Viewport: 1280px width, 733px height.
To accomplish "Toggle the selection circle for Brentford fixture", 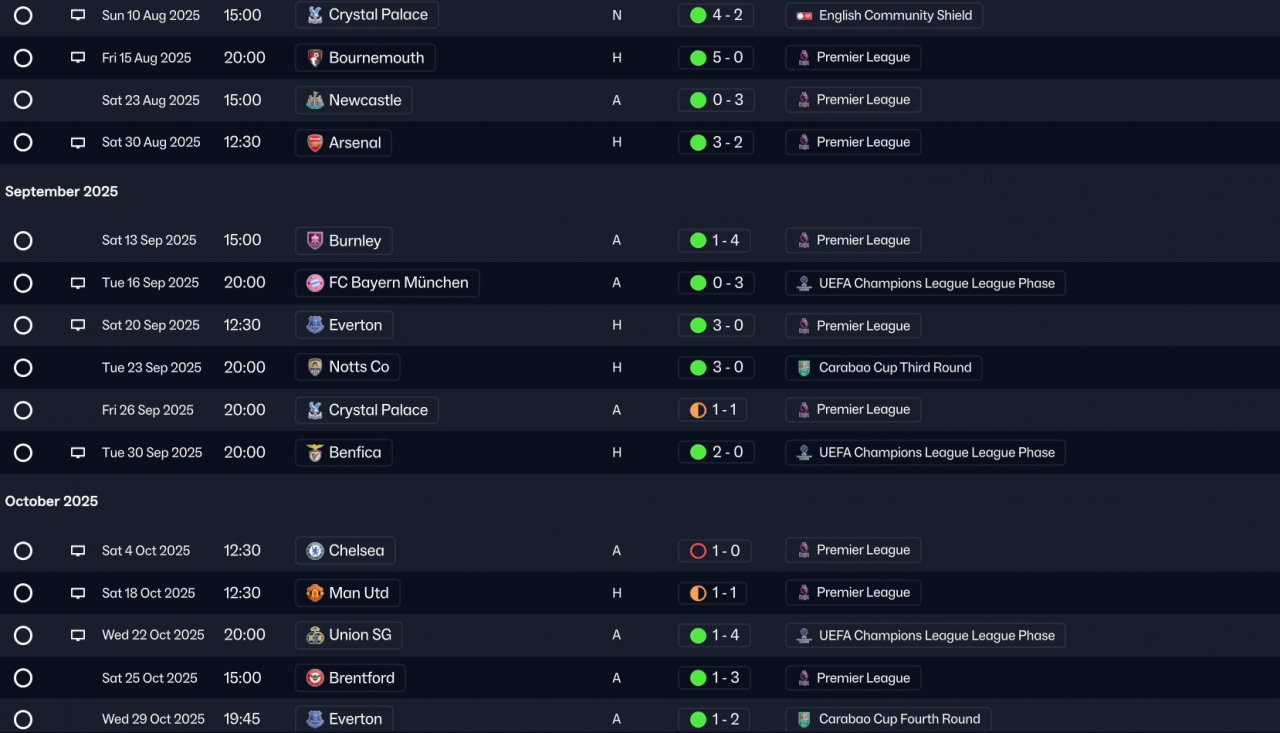I will (x=23, y=678).
